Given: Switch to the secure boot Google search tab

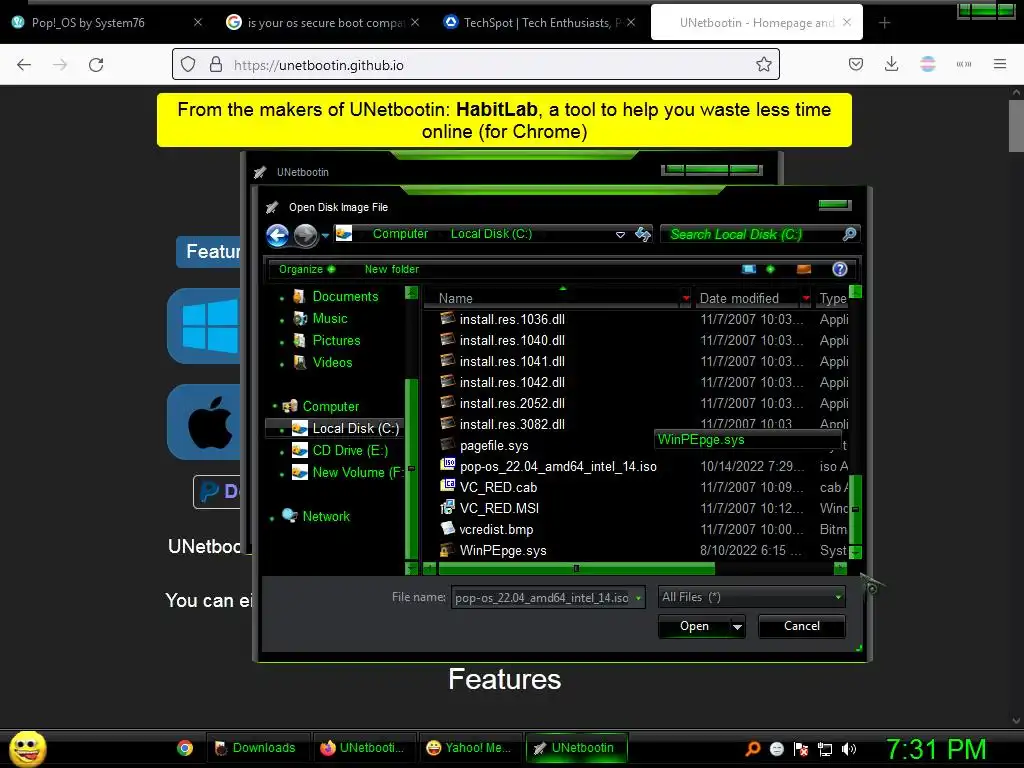Looking at the screenshot, I should pos(325,23).
